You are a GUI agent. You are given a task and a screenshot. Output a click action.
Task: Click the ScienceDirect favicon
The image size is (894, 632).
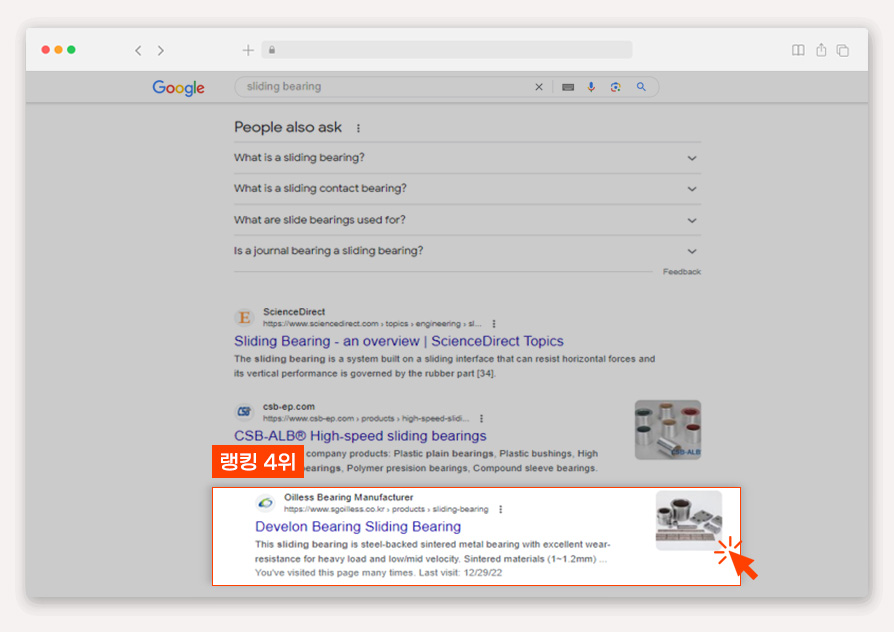point(244,317)
